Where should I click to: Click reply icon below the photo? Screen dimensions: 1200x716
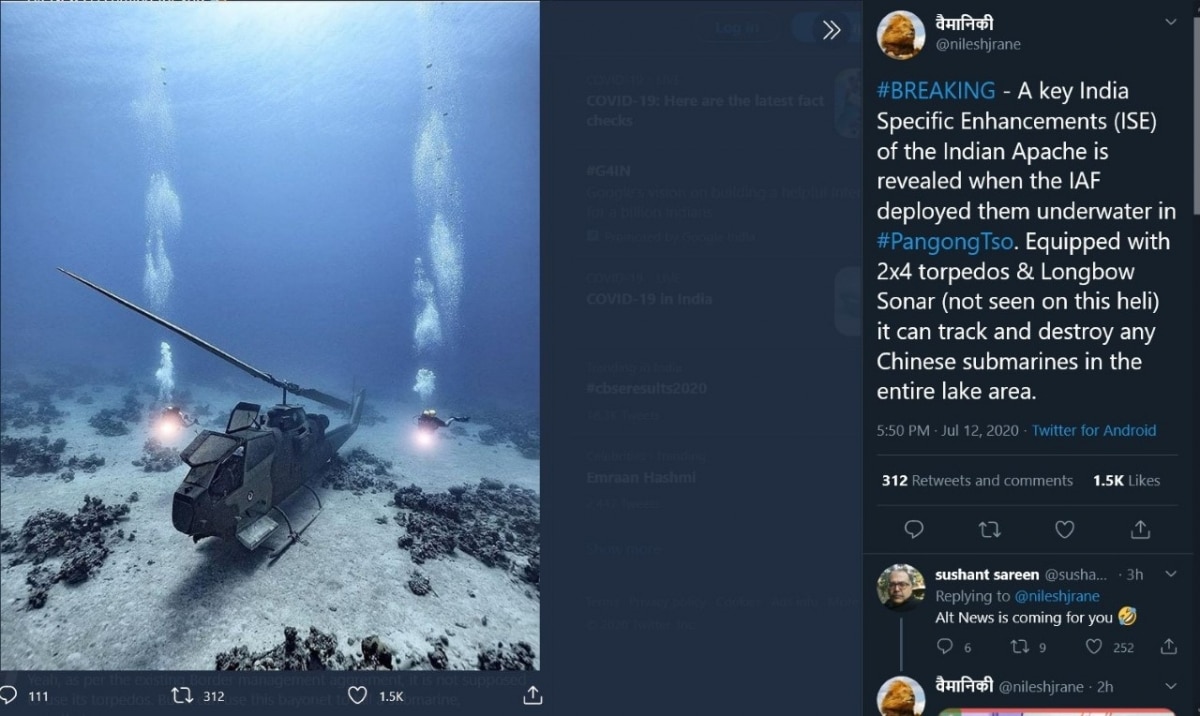pos(9,695)
